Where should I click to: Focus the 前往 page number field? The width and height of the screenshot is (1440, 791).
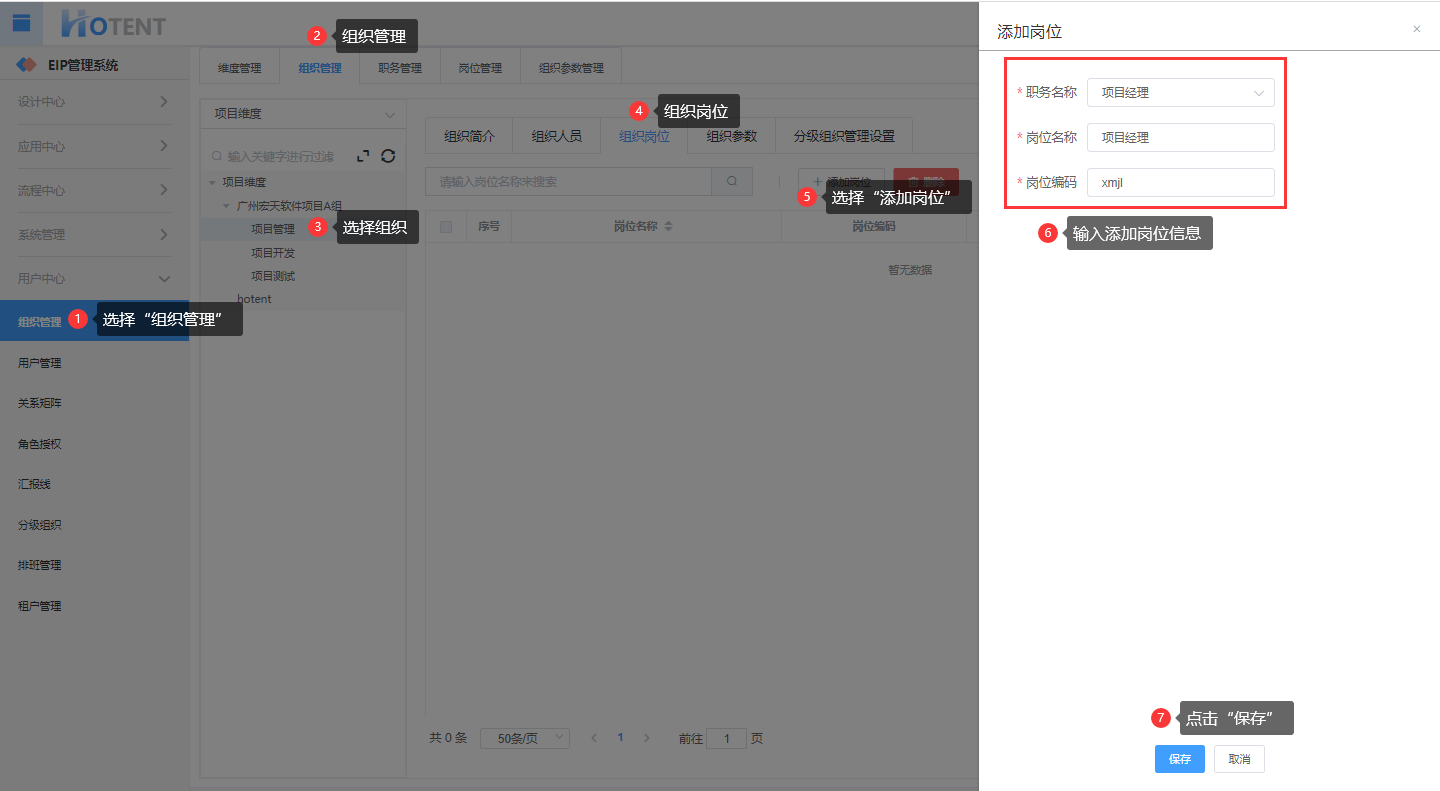pyautogui.click(x=726, y=739)
